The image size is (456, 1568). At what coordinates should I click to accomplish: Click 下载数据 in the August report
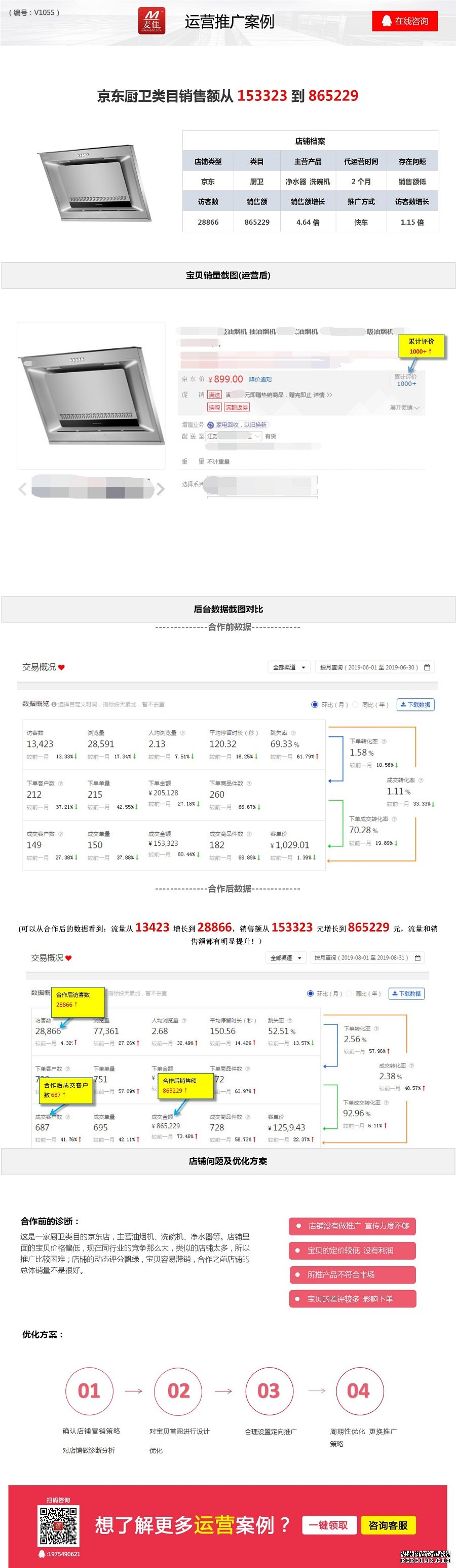[x=407, y=993]
